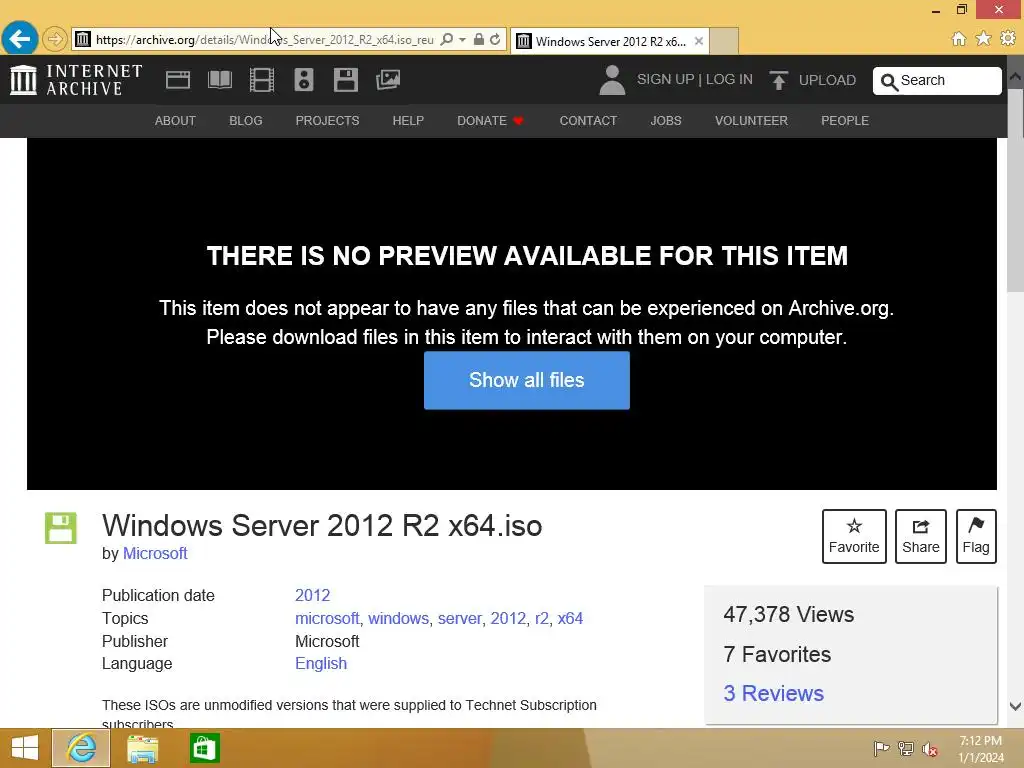Go to the browser Home icon

pos(959,39)
